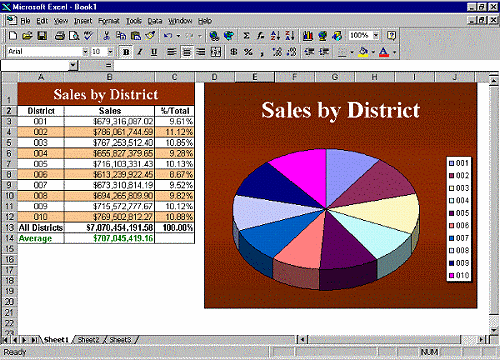Toggle Align Right
This screenshot has height=360, width=500.
(x=201, y=52)
